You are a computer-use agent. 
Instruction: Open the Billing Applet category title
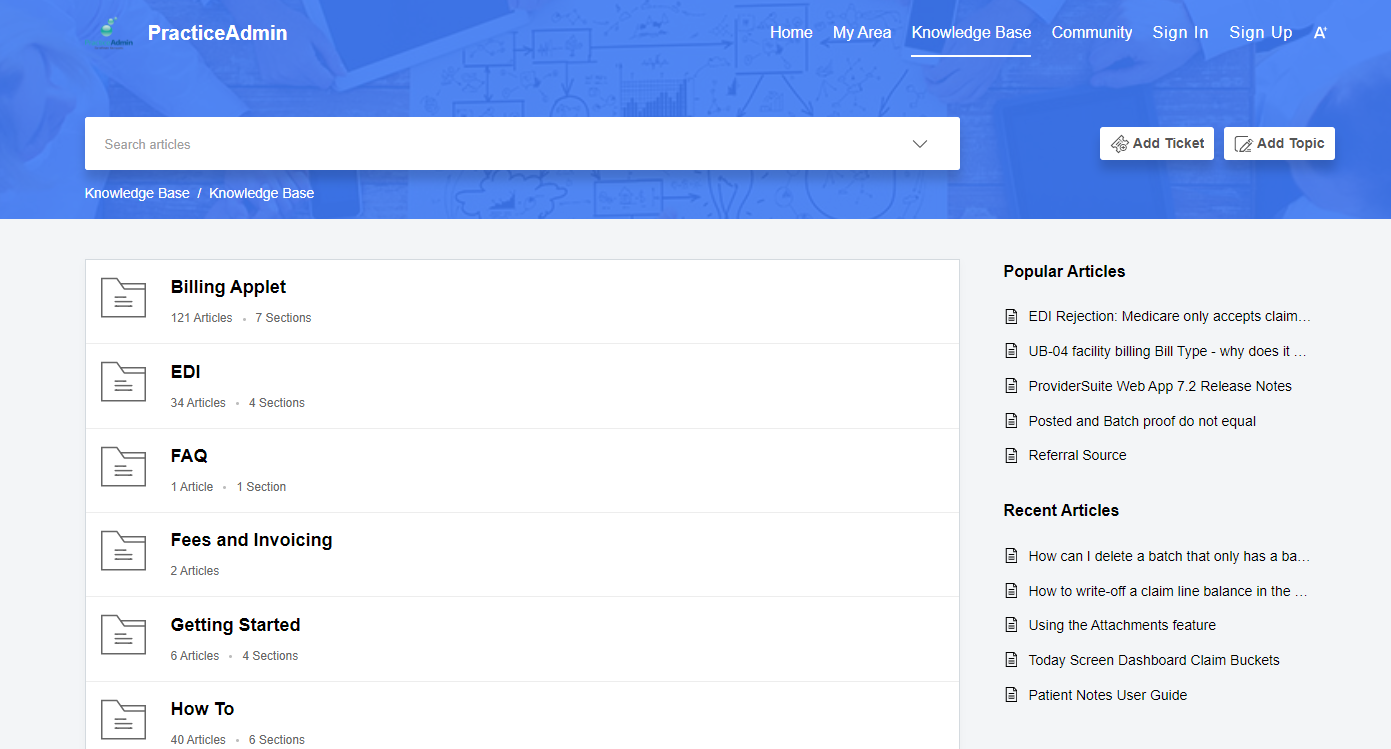tap(228, 287)
